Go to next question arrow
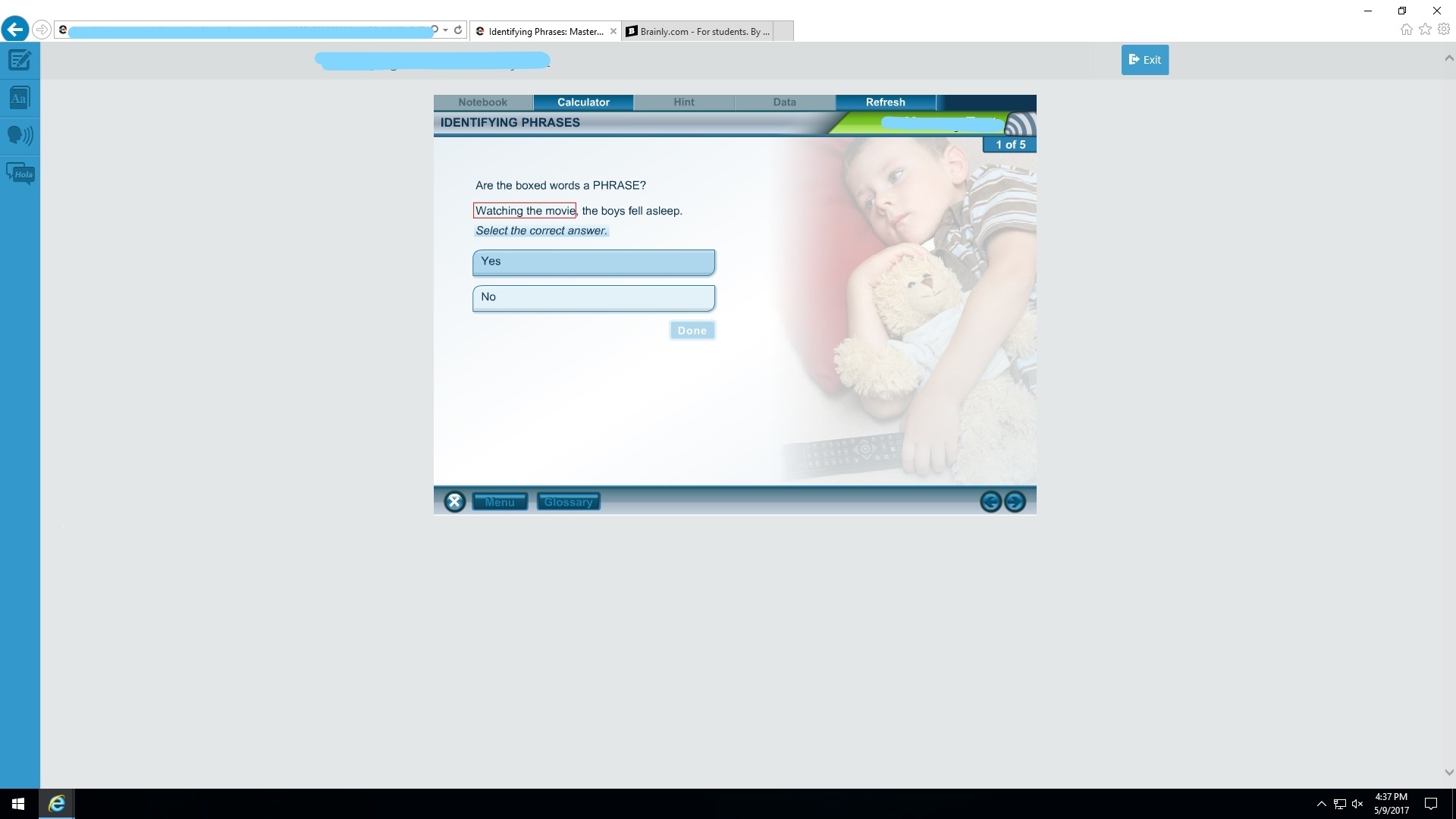Screen dimensions: 1456x819 pos(1015,502)
